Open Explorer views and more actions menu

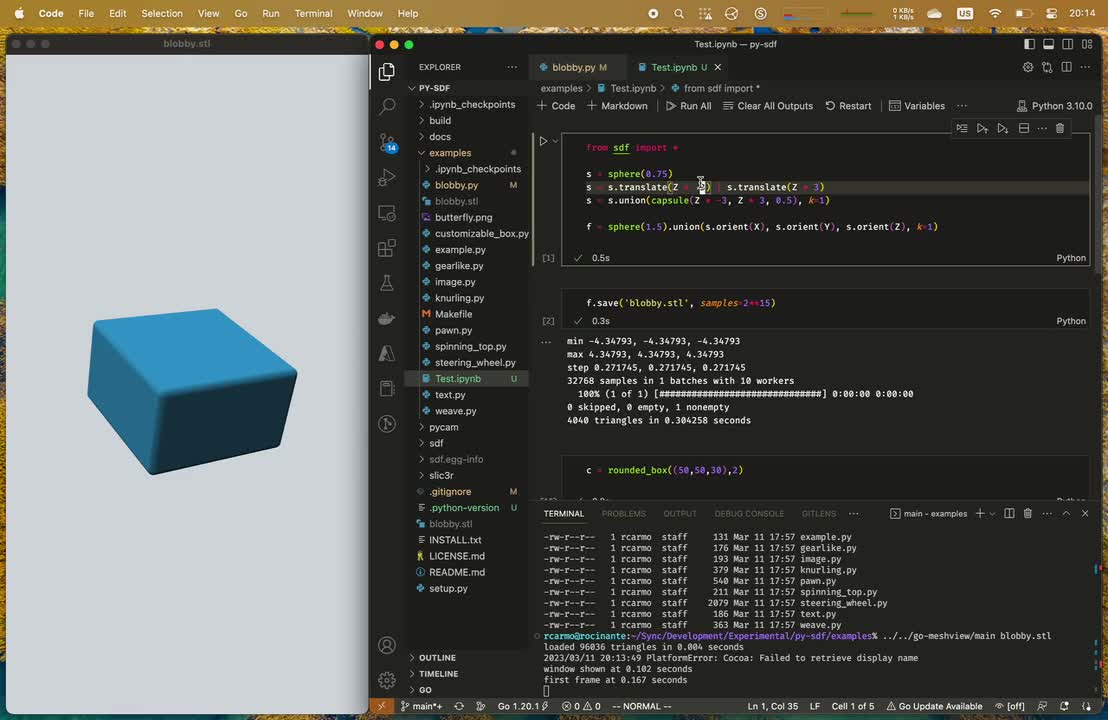pyautogui.click(x=512, y=67)
